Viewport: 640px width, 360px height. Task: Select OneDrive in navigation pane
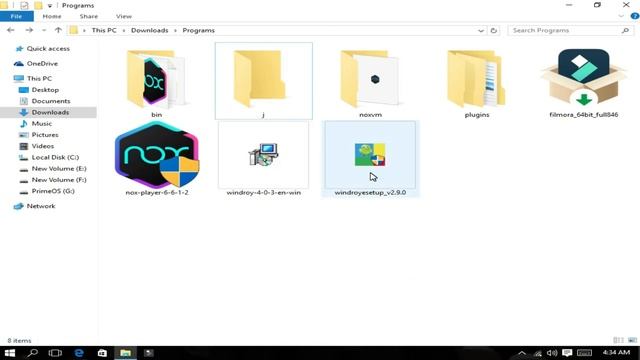pyautogui.click(x=42, y=64)
